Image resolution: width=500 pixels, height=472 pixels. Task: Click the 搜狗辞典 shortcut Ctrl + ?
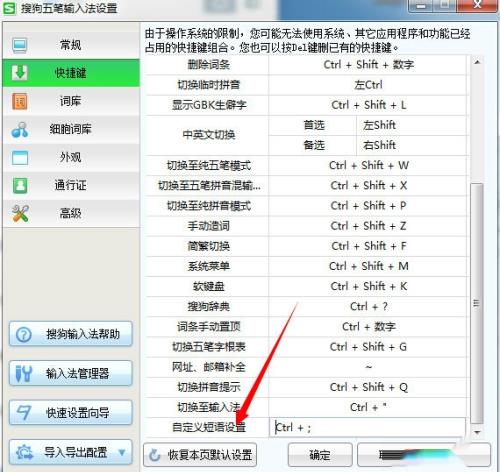coord(368,307)
